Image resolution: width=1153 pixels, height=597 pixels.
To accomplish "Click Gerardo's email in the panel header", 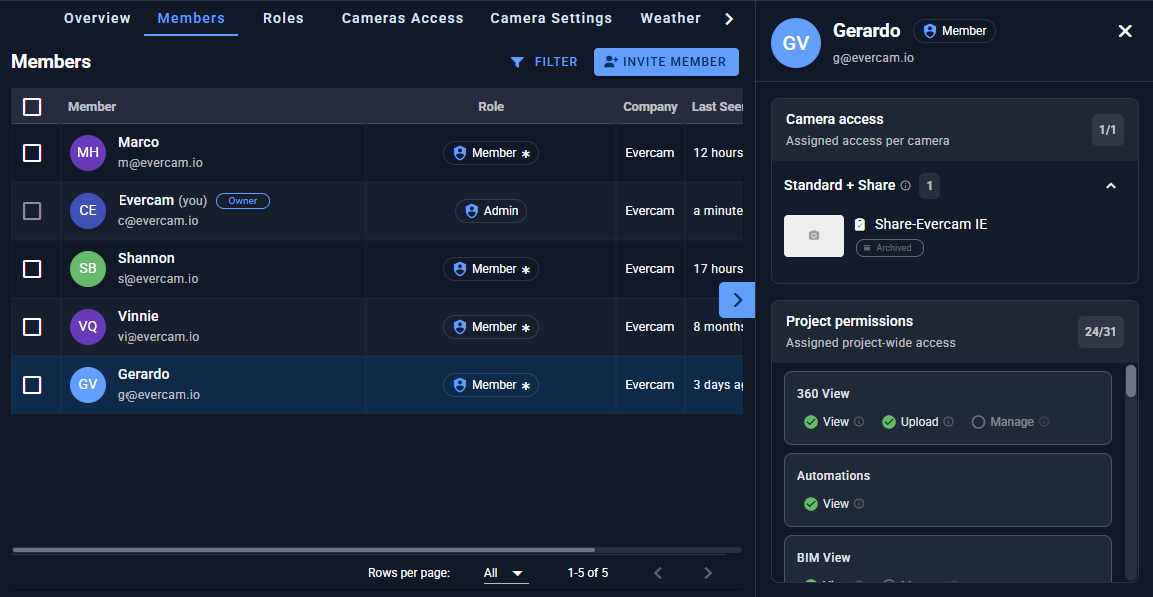I will (x=874, y=57).
